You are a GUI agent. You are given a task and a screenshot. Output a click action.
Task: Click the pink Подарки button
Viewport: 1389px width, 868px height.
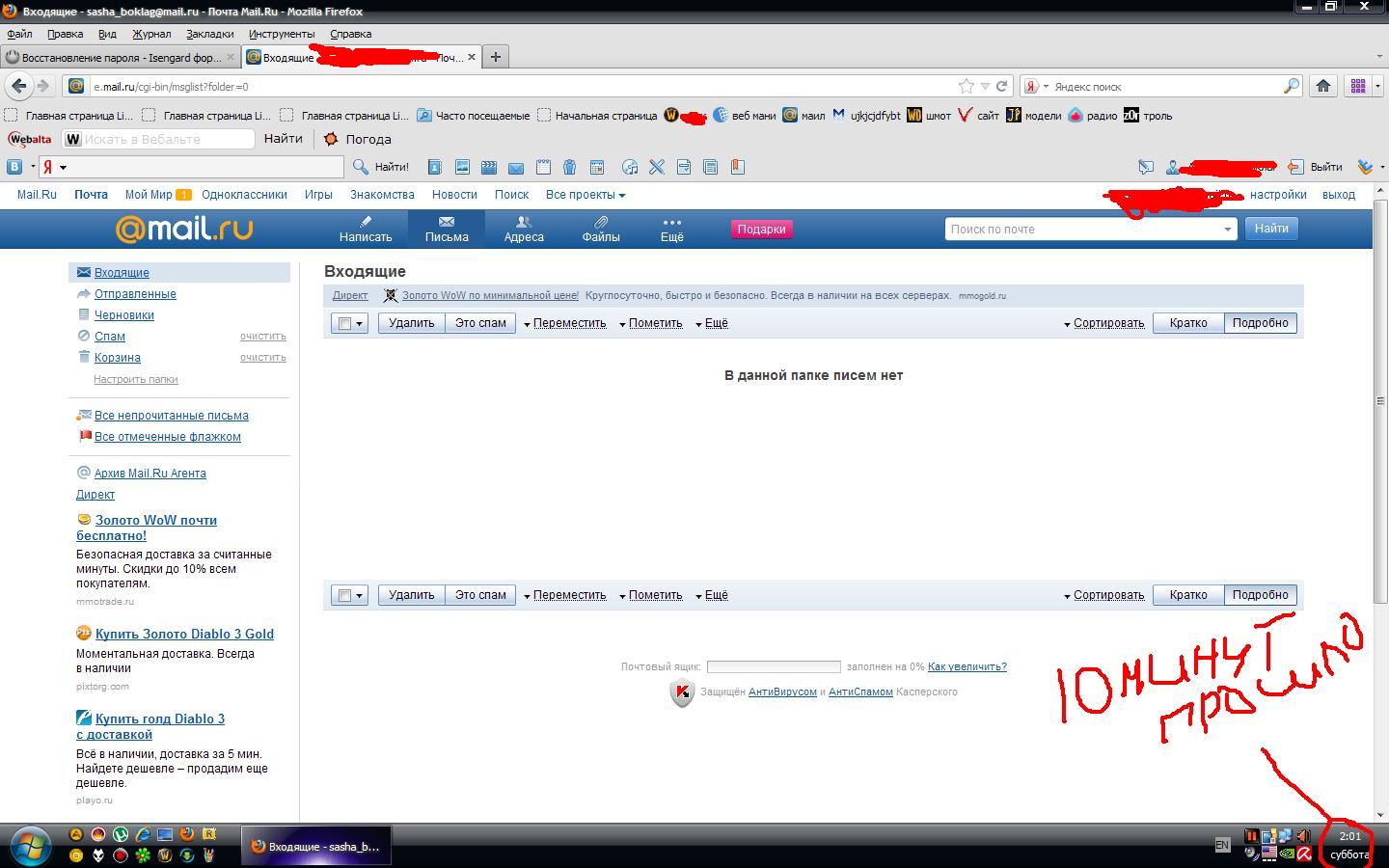point(761,230)
